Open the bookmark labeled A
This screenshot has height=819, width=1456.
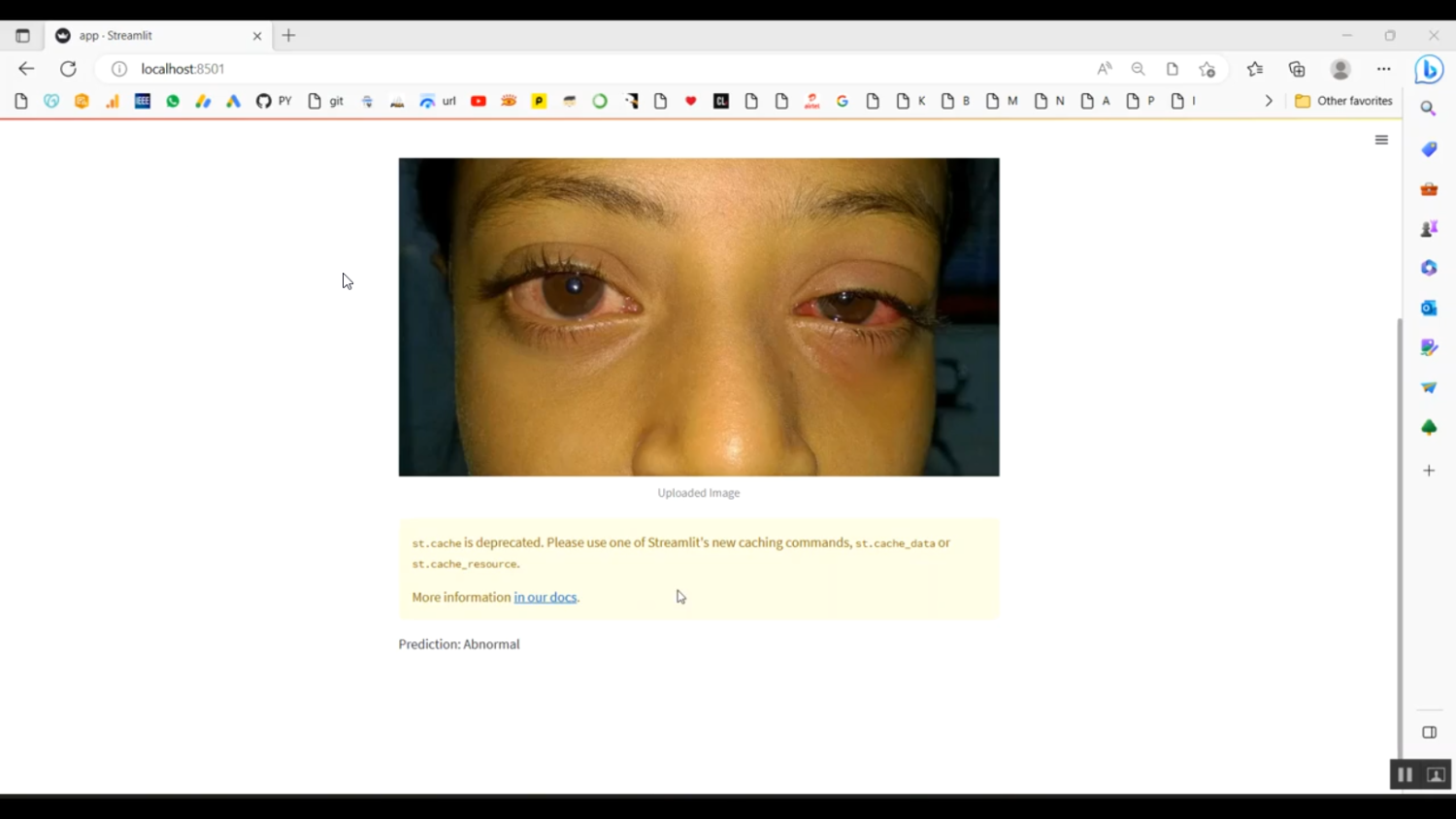coord(1096,101)
